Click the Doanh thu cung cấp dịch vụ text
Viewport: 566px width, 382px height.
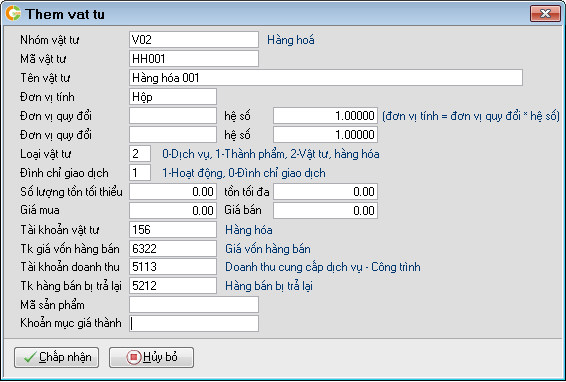[323, 267]
